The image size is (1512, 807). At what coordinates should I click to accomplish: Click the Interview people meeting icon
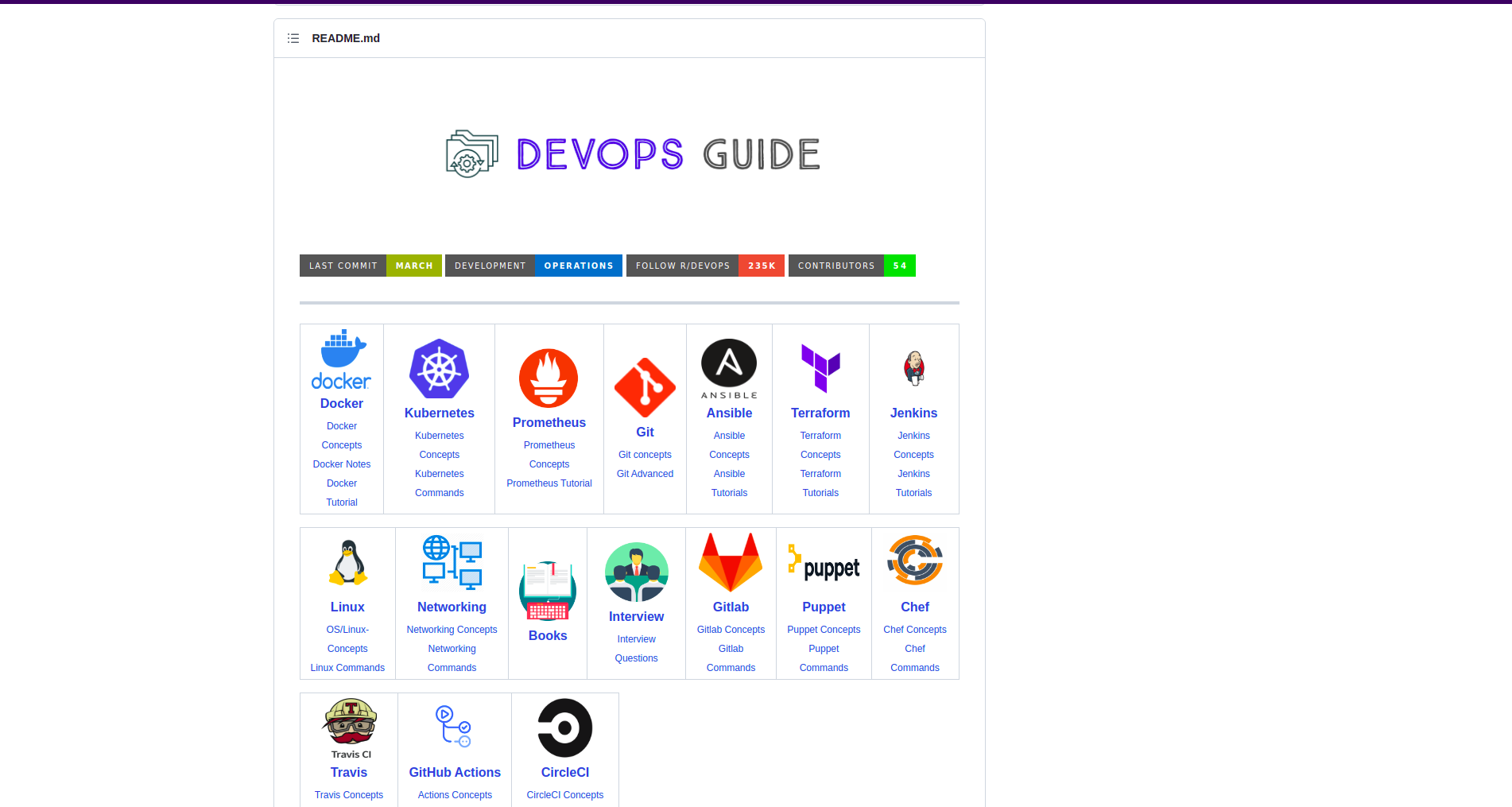(x=637, y=572)
